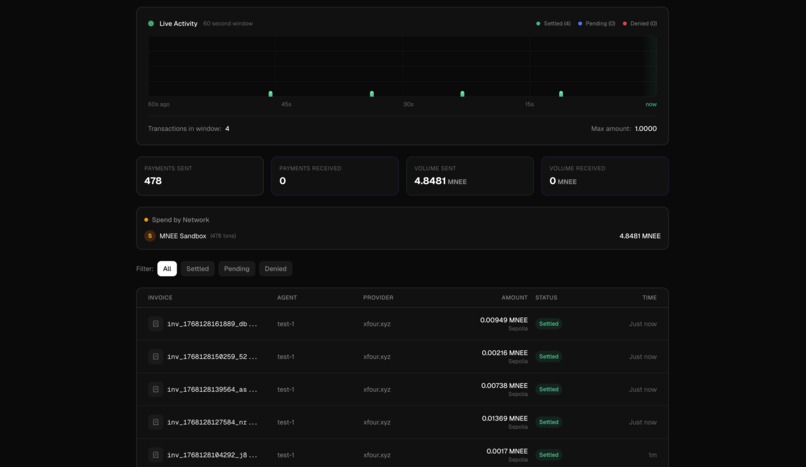Click the Denied (0) legend label
The image size is (806, 467).
tap(644, 24)
